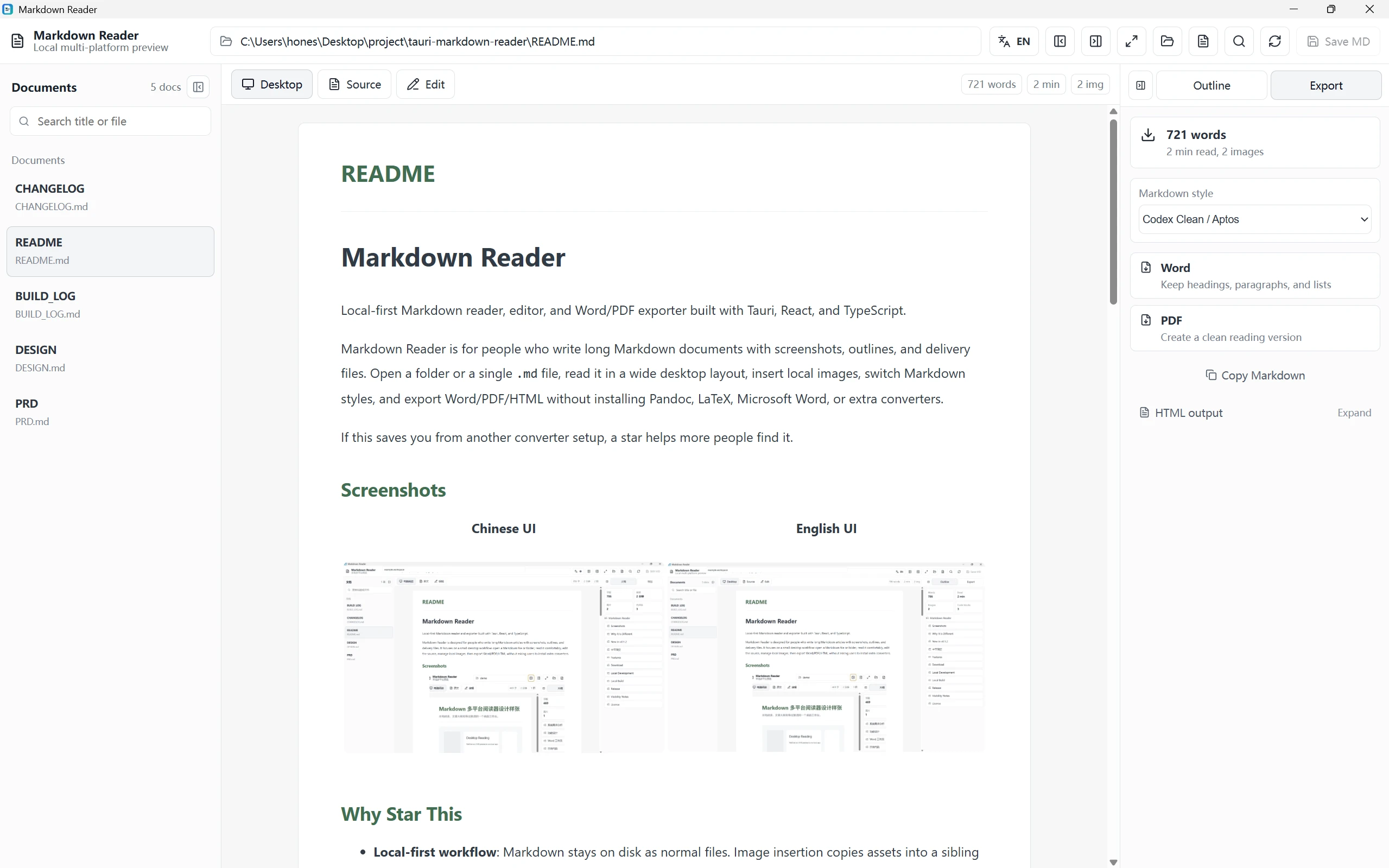Click the Copy Markdown clipboard icon
The width and height of the screenshot is (1389, 868).
tap(1211, 375)
